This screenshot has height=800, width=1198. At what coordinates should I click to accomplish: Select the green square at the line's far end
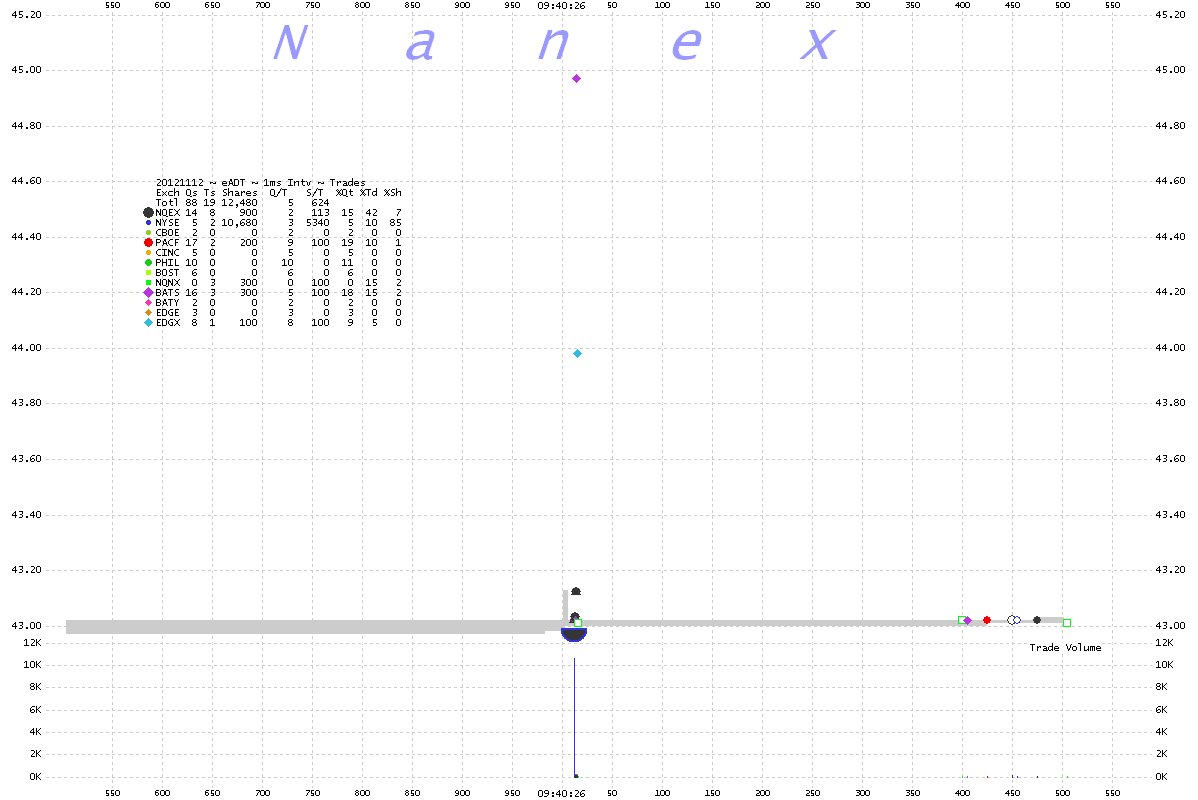pos(1067,623)
